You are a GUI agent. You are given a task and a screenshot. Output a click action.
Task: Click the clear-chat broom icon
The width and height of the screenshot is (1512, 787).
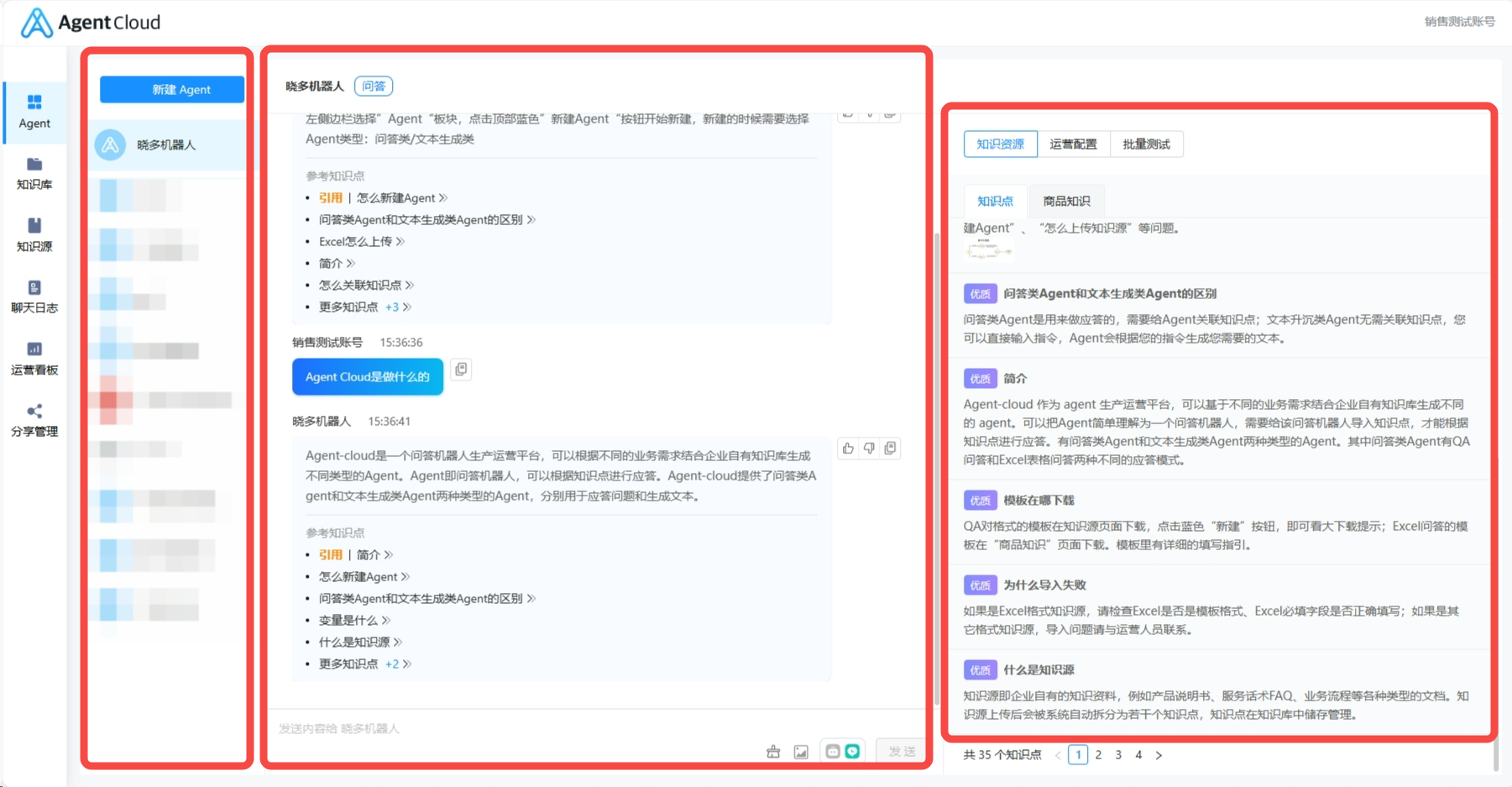click(773, 752)
